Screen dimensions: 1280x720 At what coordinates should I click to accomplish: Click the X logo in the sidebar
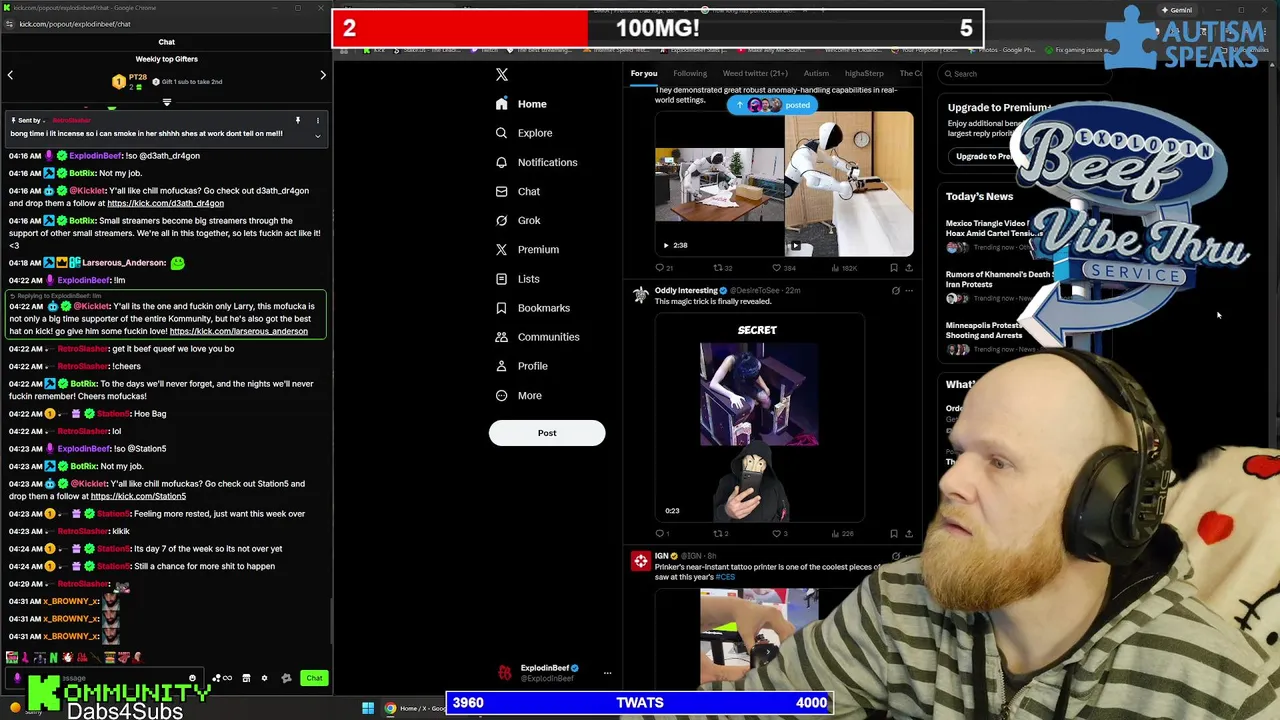[502, 75]
